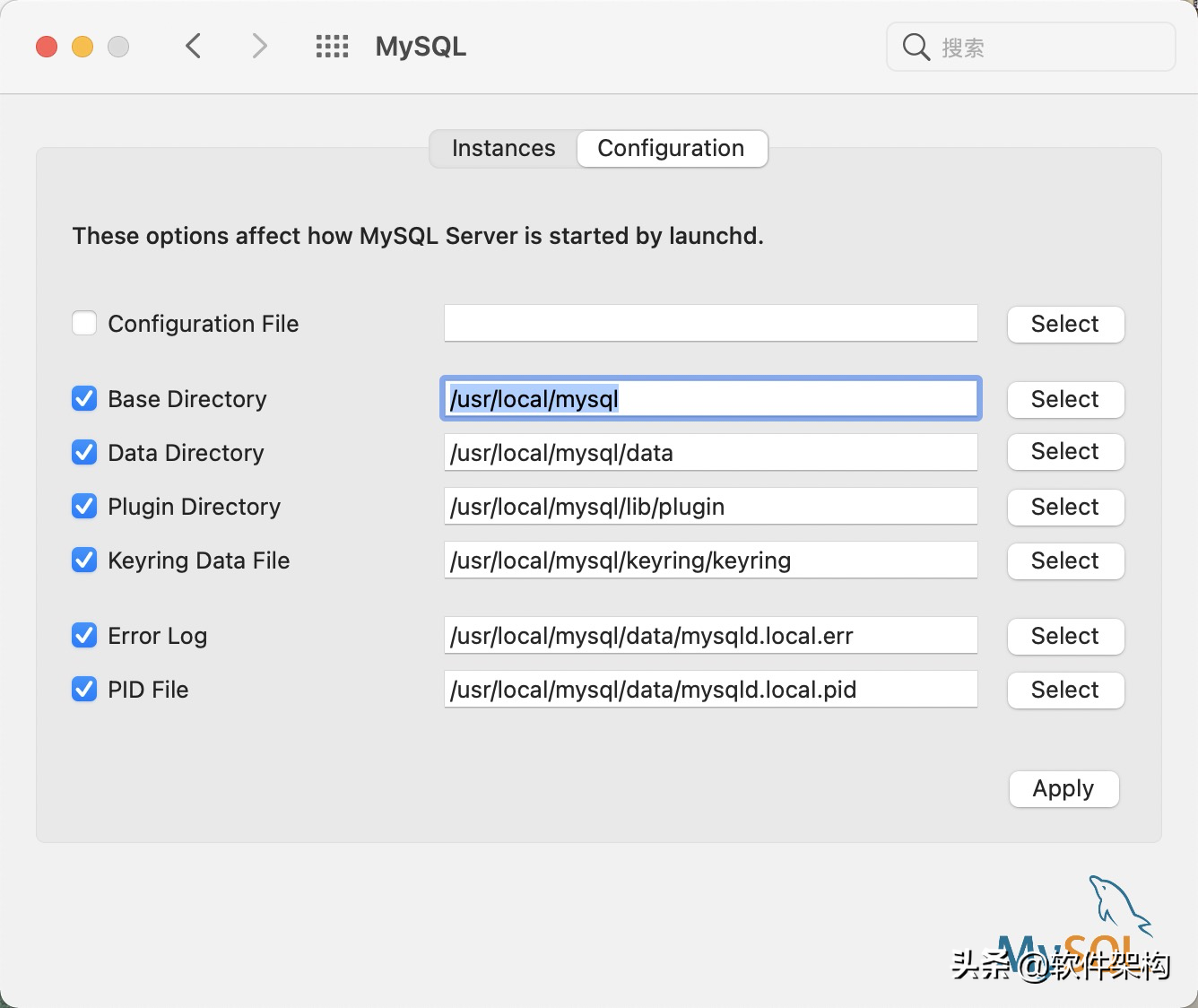The image size is (1198, 1008).
Task: Click the red close window button
Action: click(47, 47)
